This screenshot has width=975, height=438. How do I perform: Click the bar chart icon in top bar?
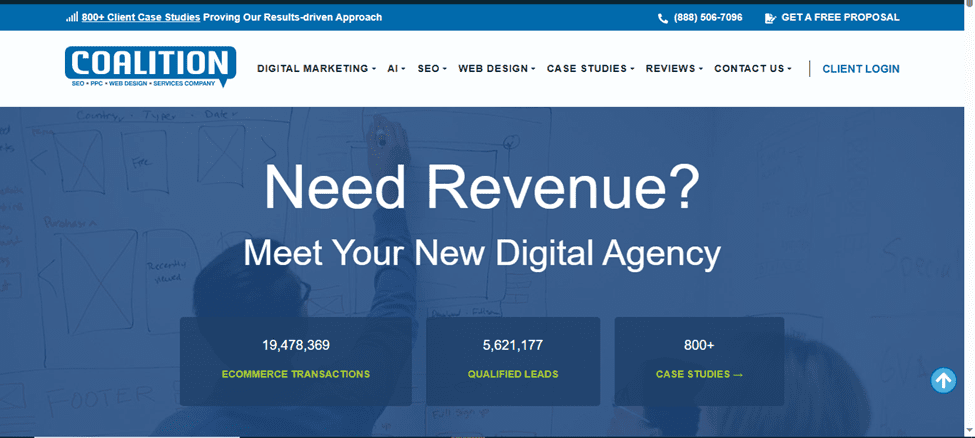[72, 17]
